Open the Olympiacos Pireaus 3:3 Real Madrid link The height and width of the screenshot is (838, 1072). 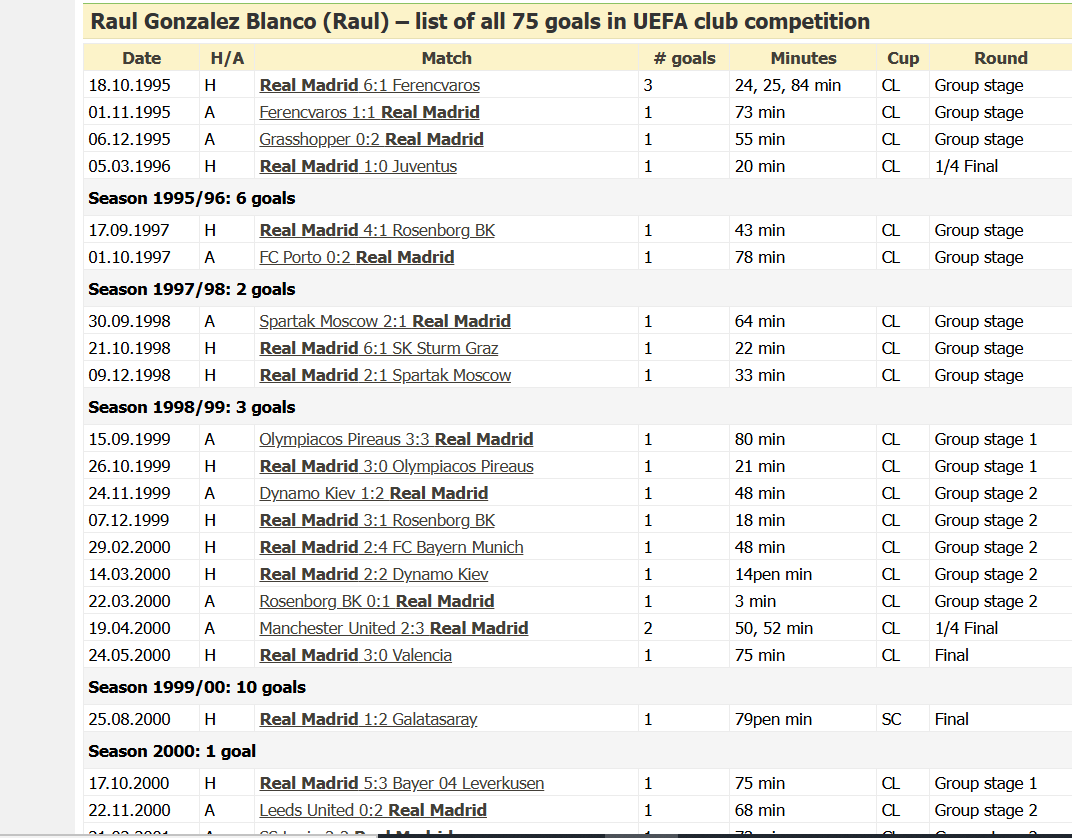tap(396, 440)
